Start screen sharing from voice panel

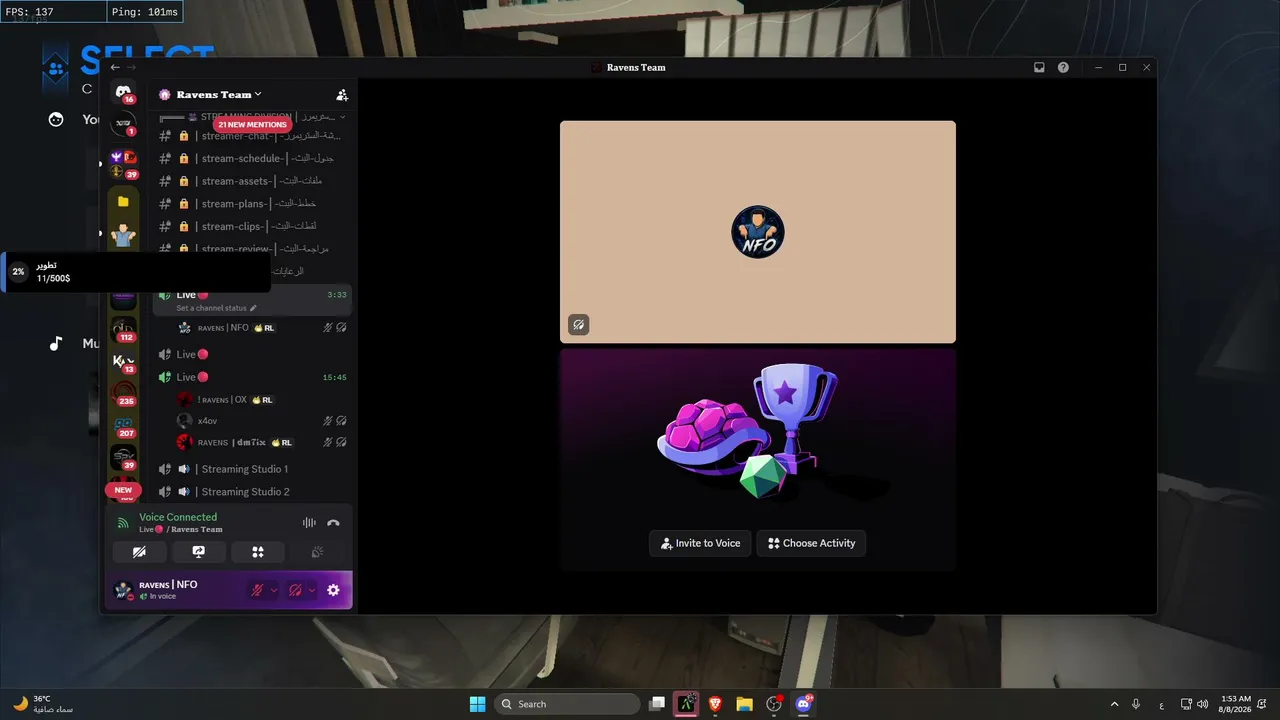point(198,552)
